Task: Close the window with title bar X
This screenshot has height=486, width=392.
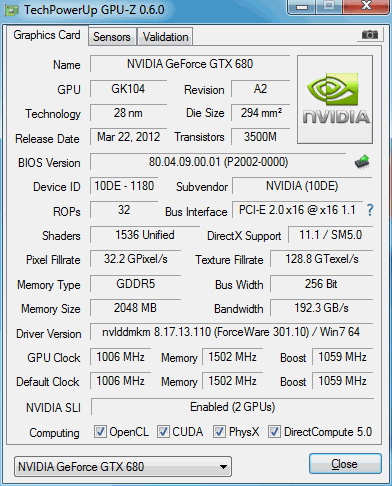Action: point(366,6)
